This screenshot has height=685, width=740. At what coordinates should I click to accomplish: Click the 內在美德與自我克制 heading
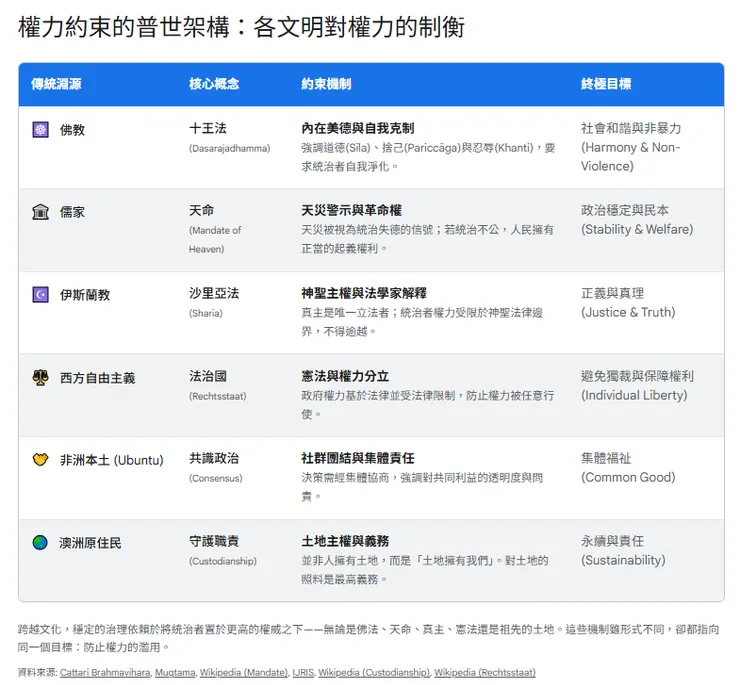pos(358,128)
